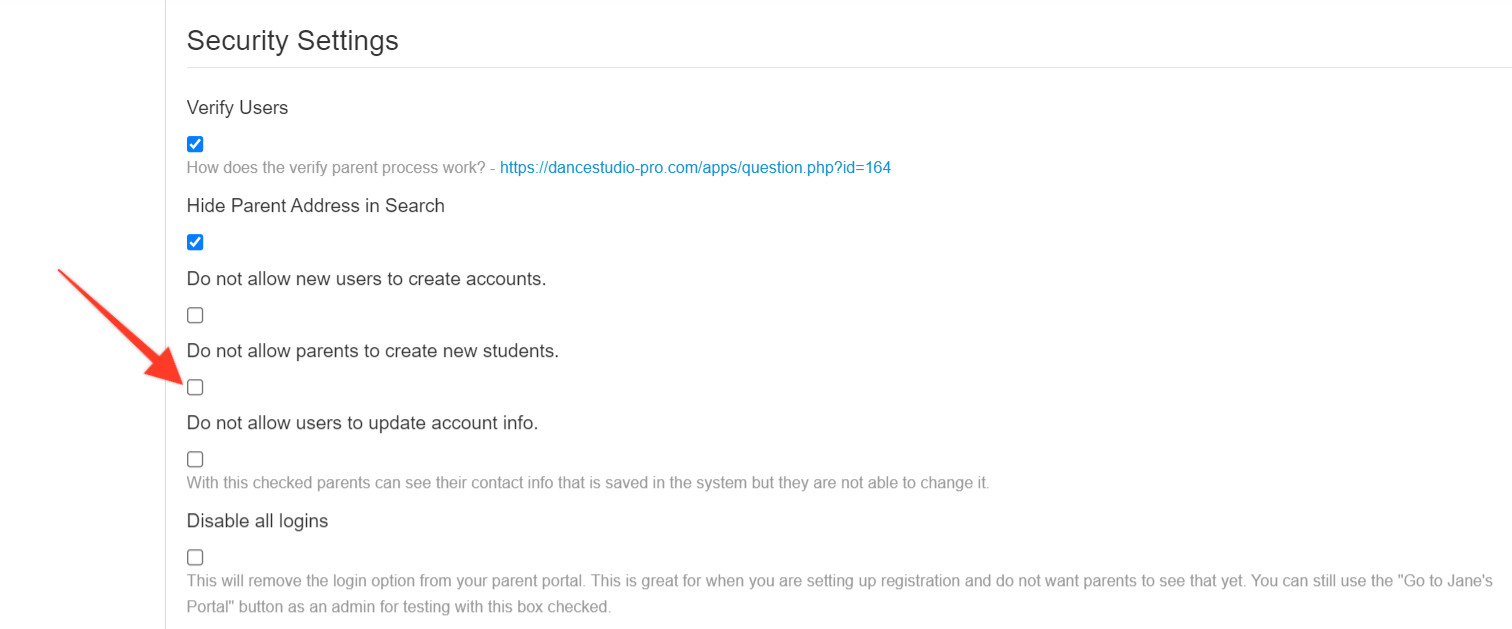Click the 'How does the verify parent process work?' text
The height and width of the screenshot is (629, 1512).
click(336, 168)
